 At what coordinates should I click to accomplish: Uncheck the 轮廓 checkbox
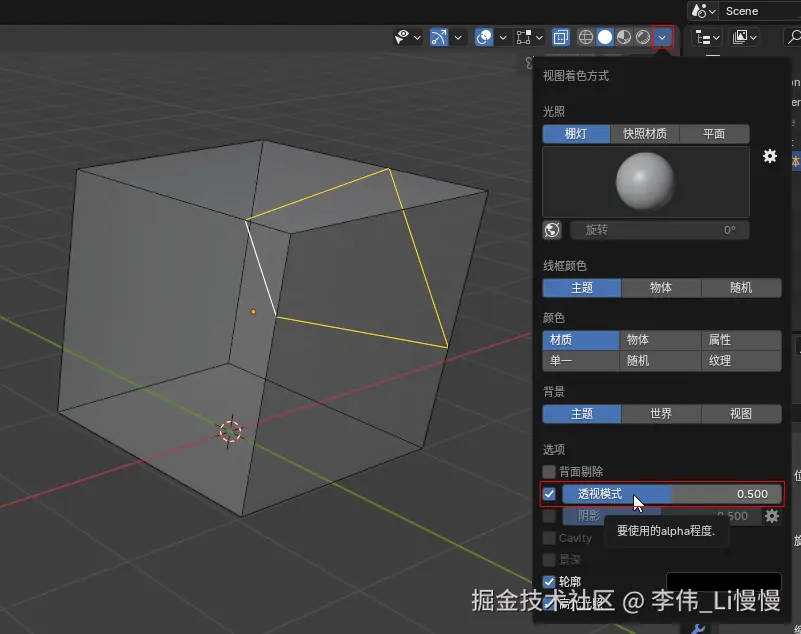549,581
